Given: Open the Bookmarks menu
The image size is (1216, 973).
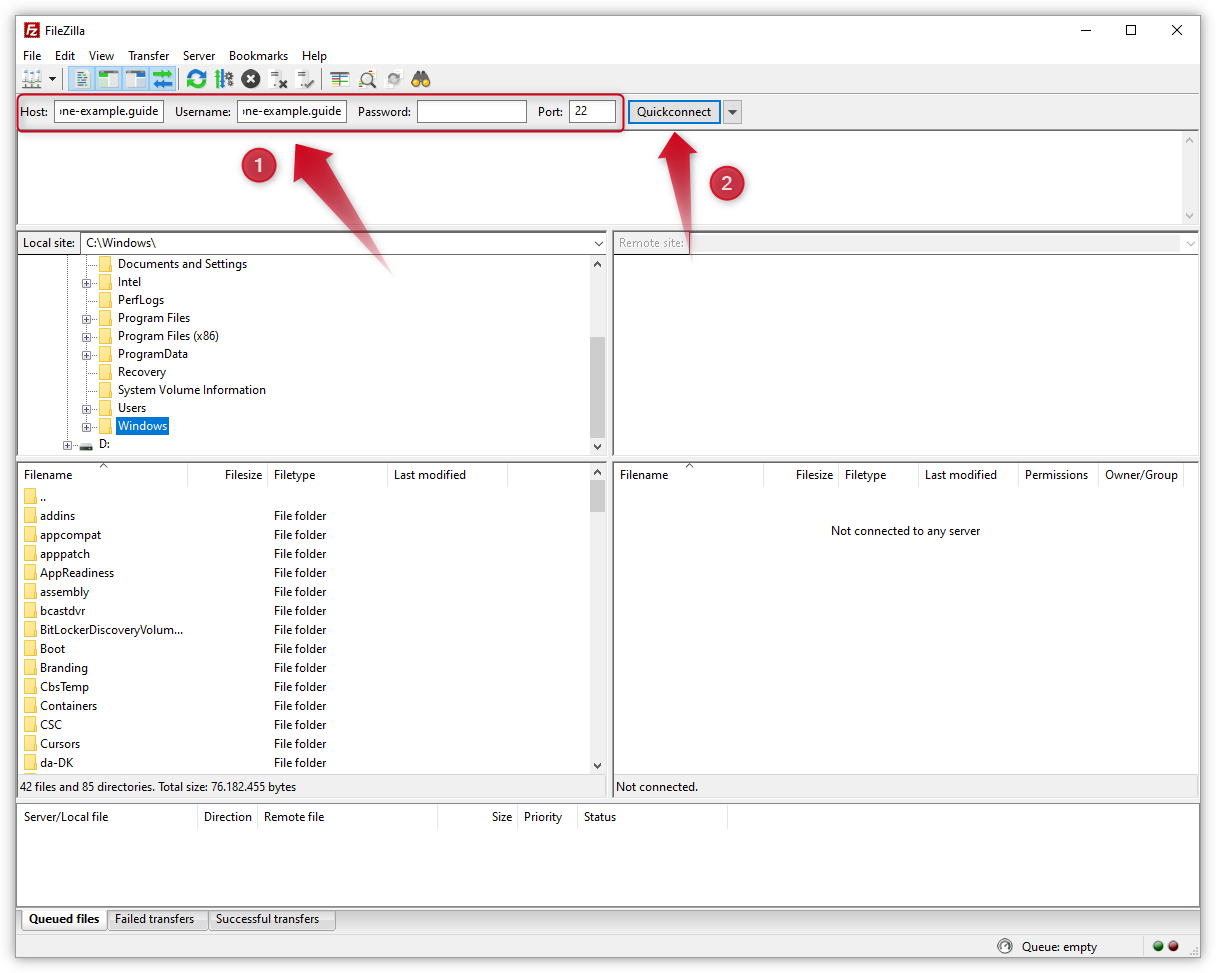Looking at the screenshot, I should (x=258, y=56).
